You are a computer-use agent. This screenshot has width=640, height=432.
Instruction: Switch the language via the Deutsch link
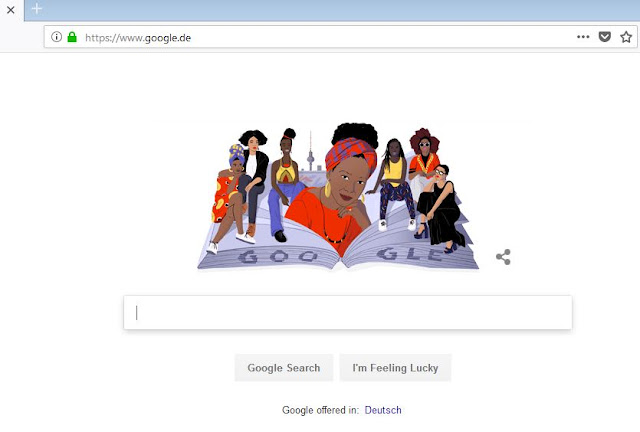[383, 410]
